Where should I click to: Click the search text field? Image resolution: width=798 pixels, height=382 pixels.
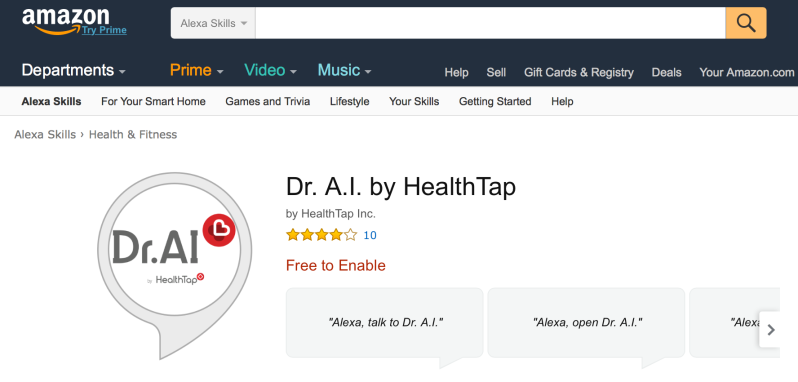click(x=490, y=23)
